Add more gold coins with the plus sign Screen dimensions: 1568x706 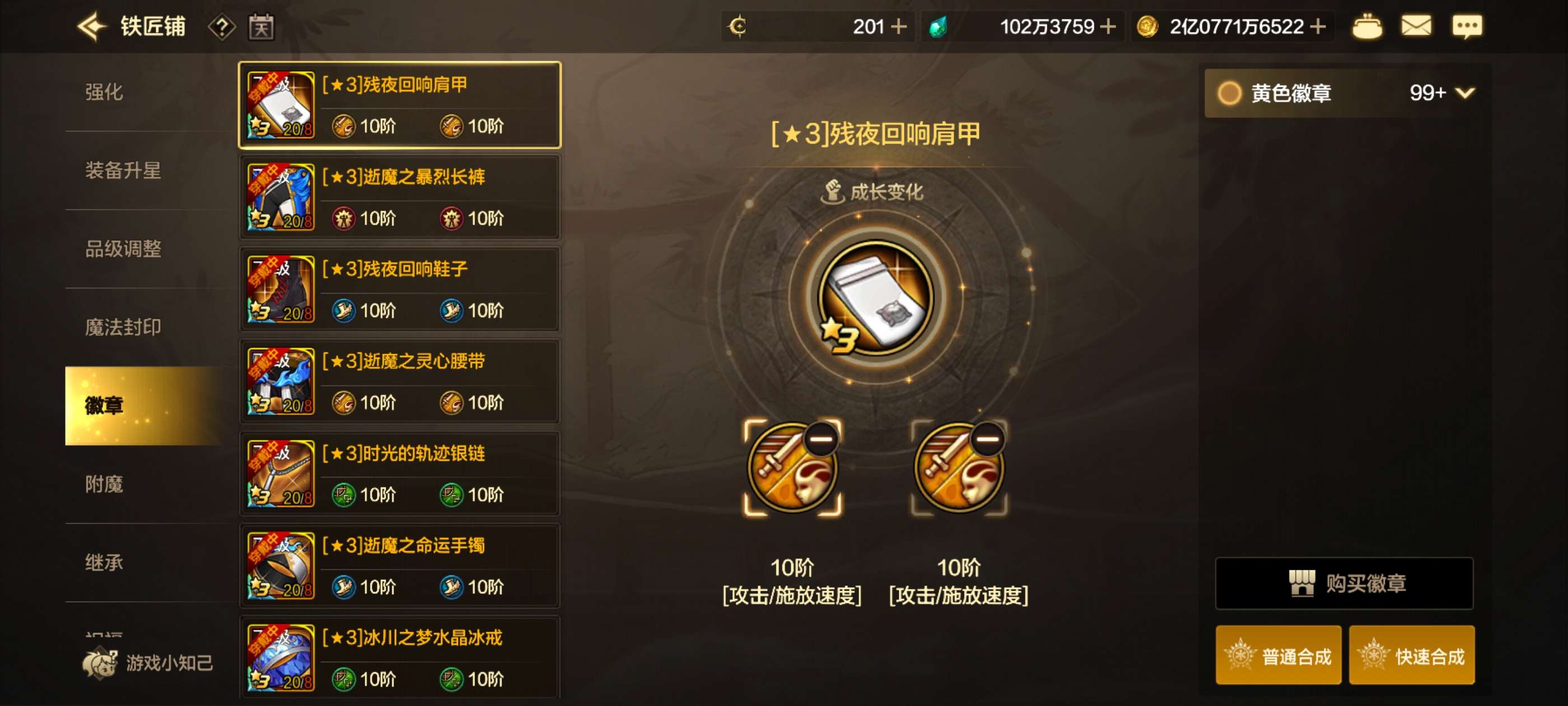click(1318, 27)
